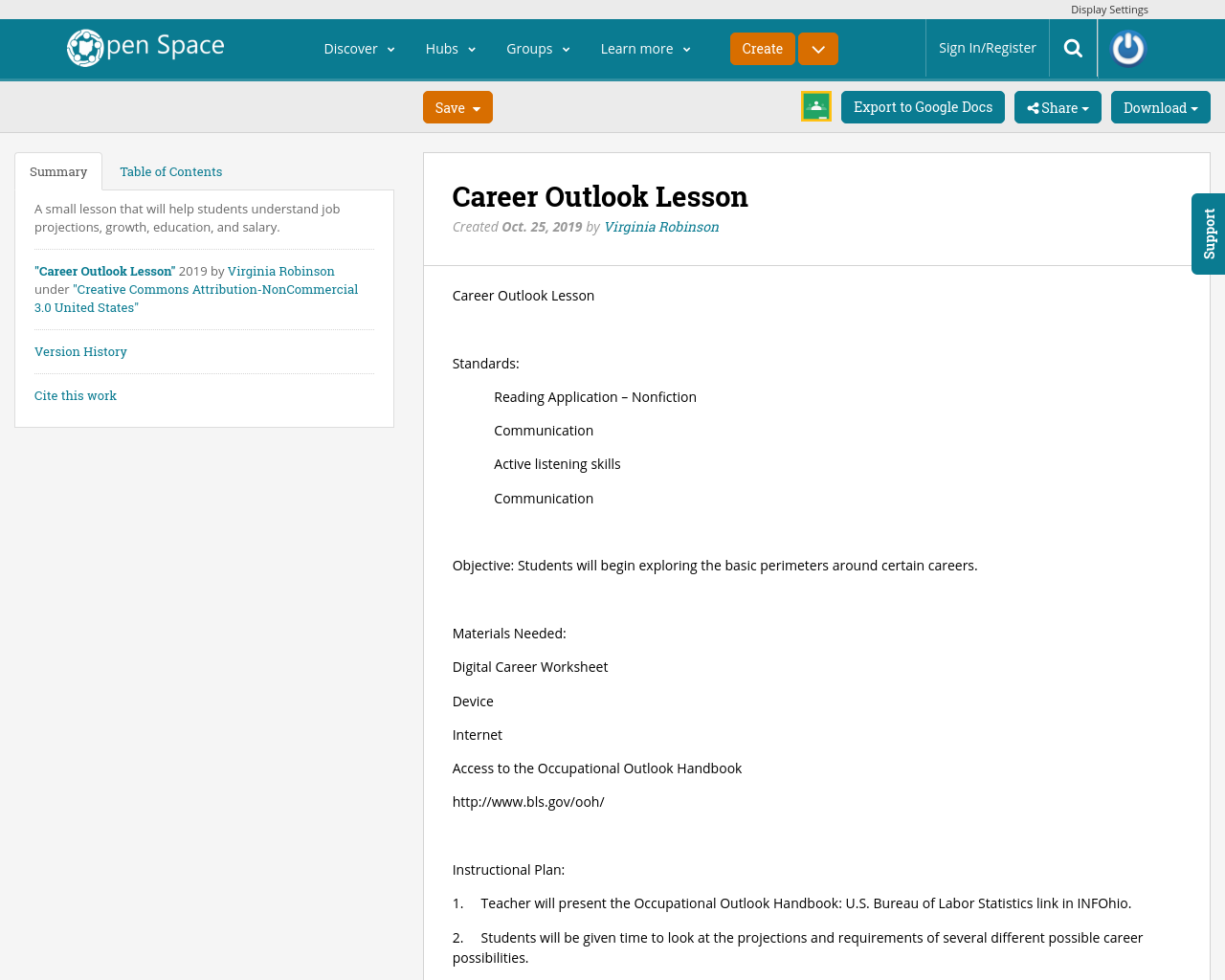Select the Summary tab

coord(58,170)
